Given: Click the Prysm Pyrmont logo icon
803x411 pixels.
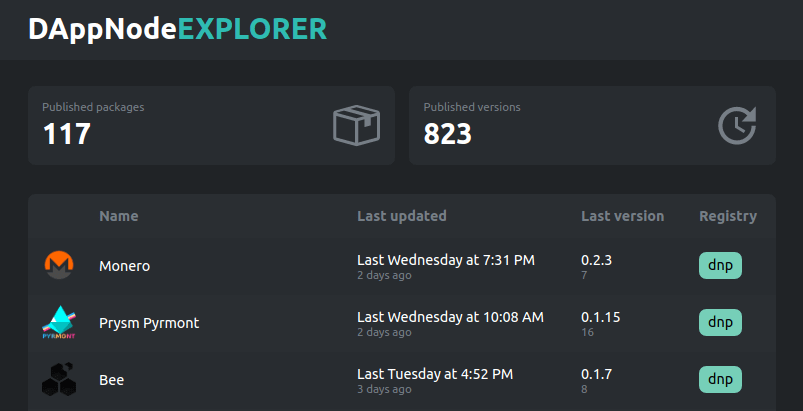Looking at the screenshot, I should [x=59, y=323].
